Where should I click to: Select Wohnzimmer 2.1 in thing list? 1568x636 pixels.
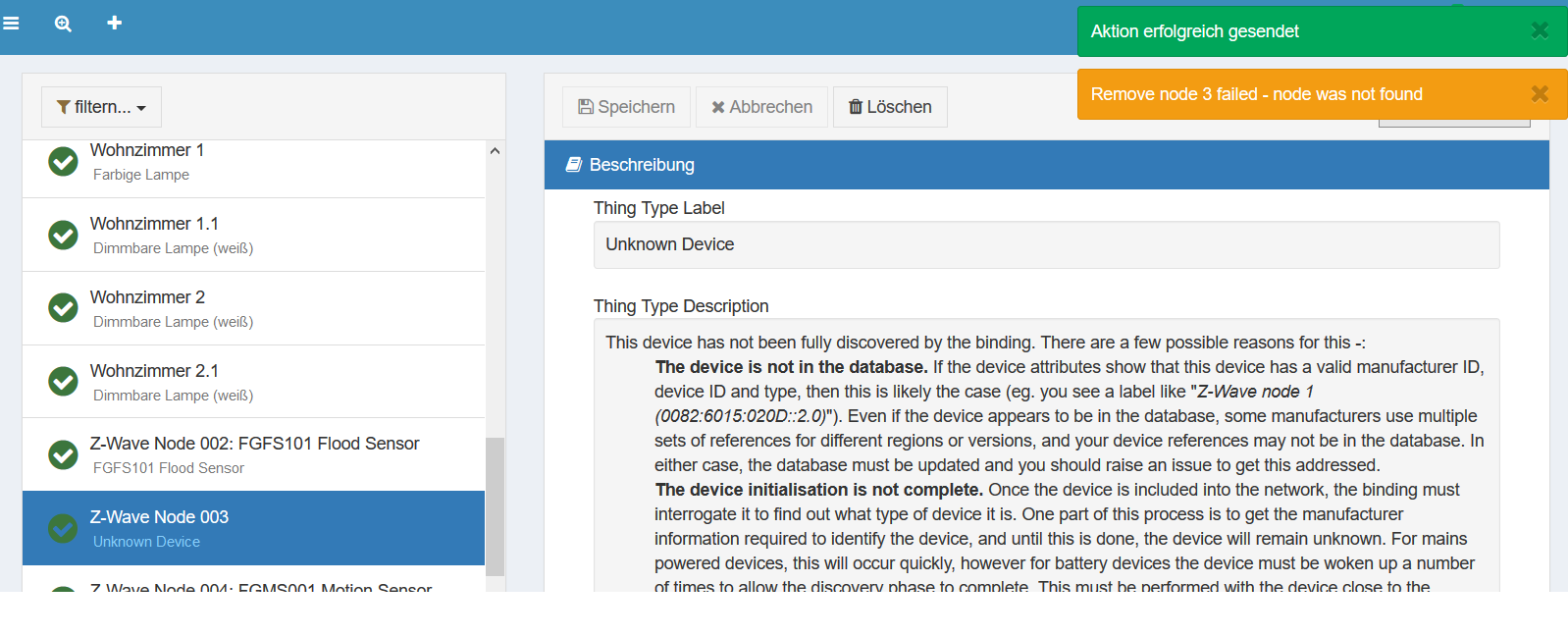click(x=253, y=382)
